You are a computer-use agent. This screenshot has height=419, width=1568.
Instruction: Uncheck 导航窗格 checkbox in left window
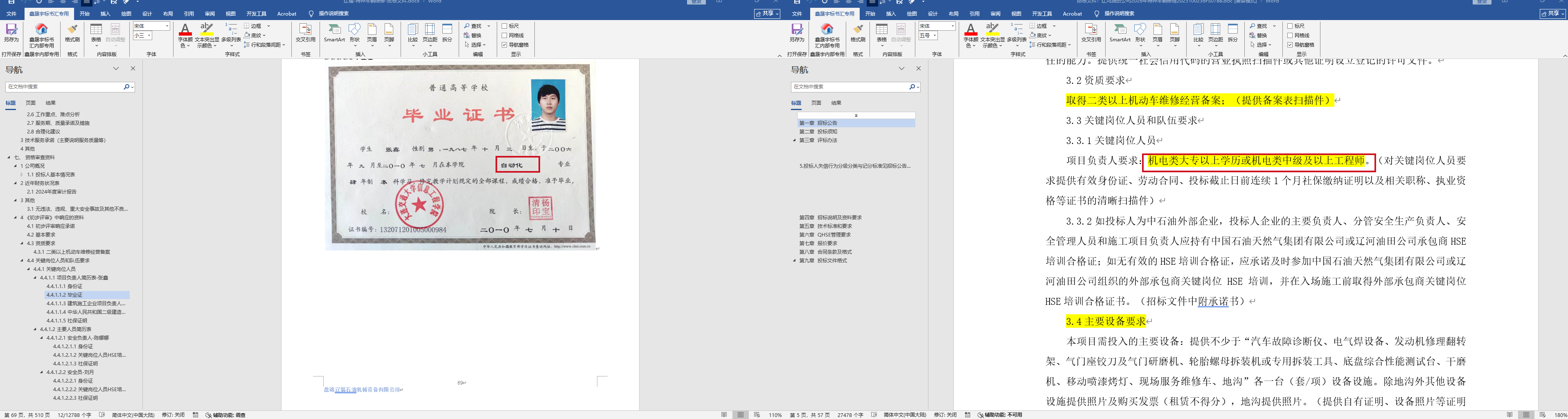[505, 45]
